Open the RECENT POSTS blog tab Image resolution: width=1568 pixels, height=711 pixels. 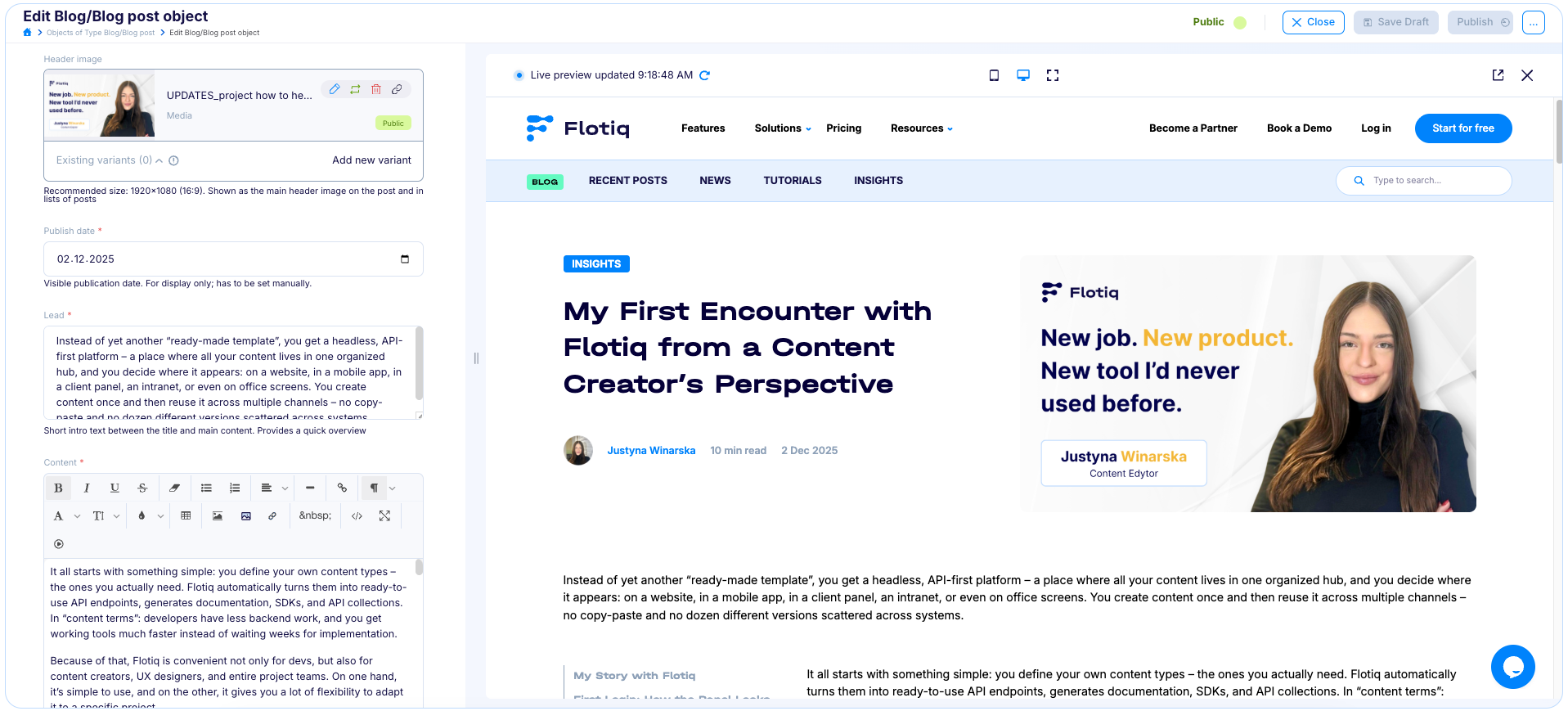coord(627,181)
